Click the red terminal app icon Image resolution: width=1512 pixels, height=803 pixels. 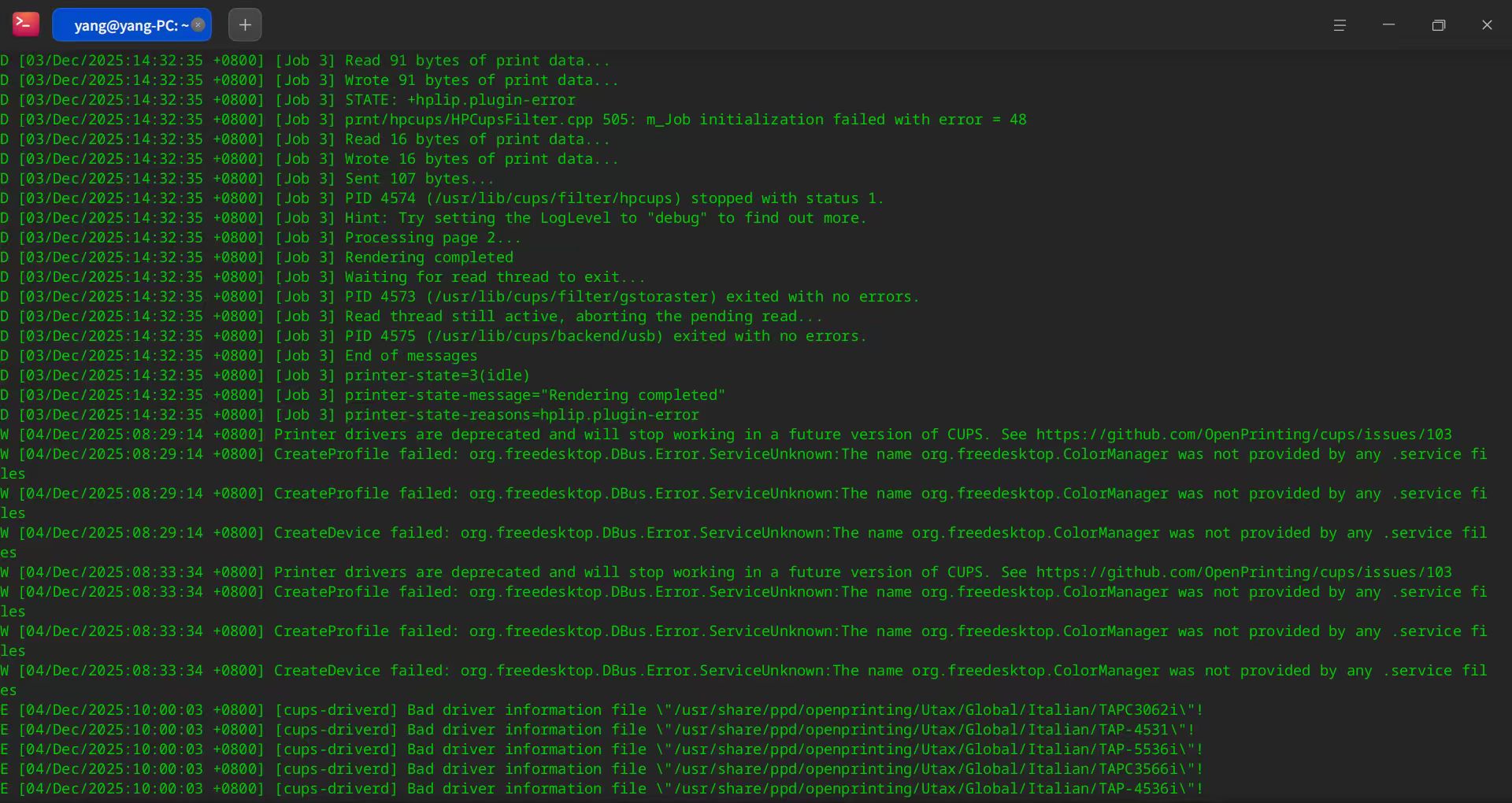click(26, 24)
